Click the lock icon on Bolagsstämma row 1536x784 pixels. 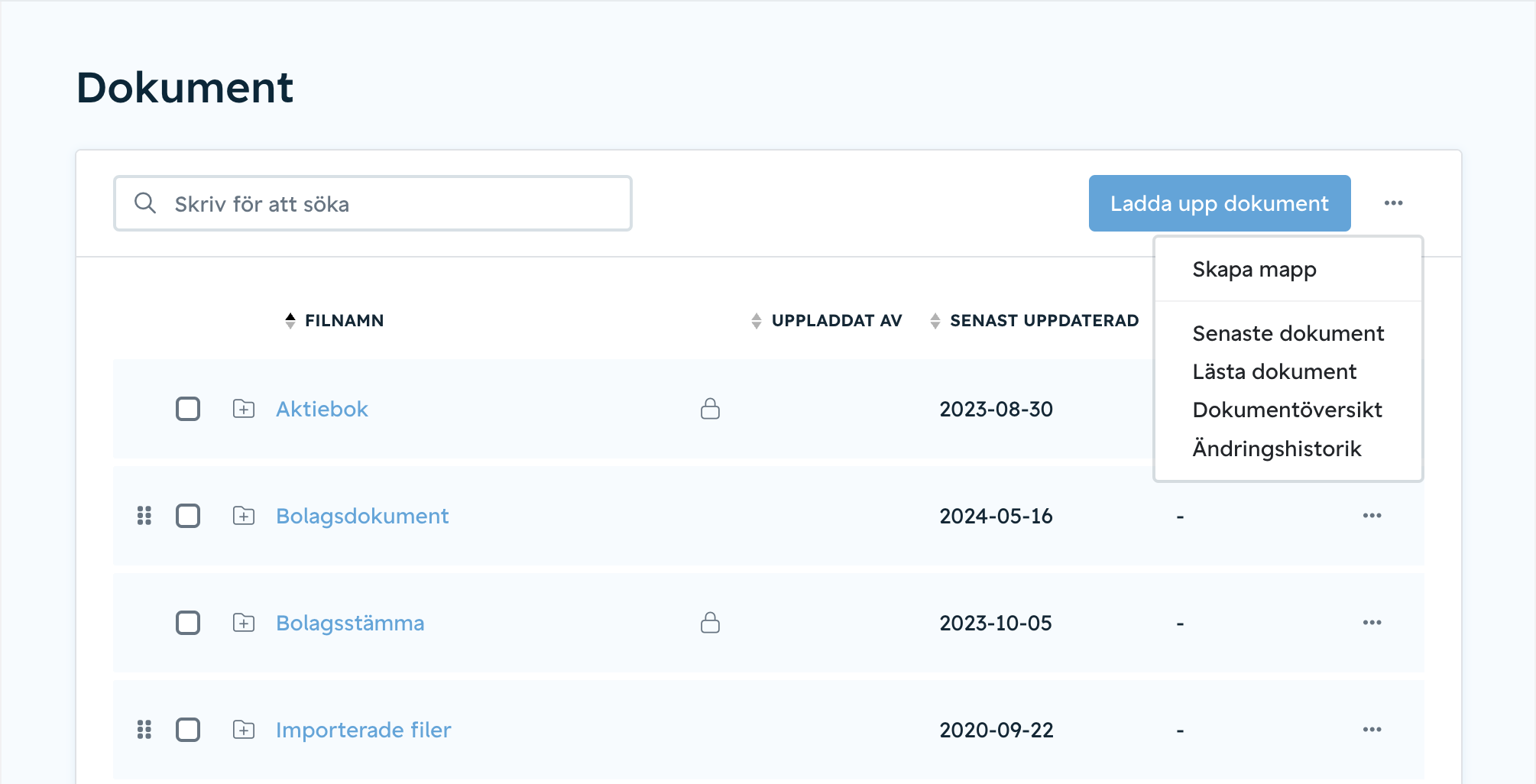[711, 623]
